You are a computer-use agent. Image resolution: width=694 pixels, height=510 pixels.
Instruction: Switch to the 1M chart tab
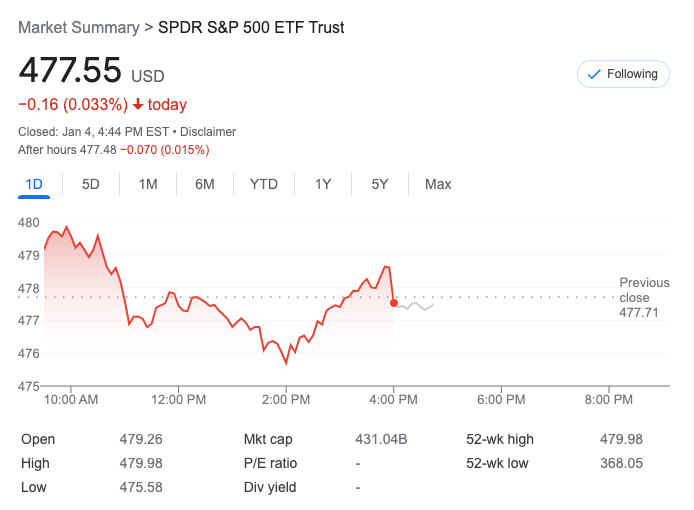coord(148,184)
